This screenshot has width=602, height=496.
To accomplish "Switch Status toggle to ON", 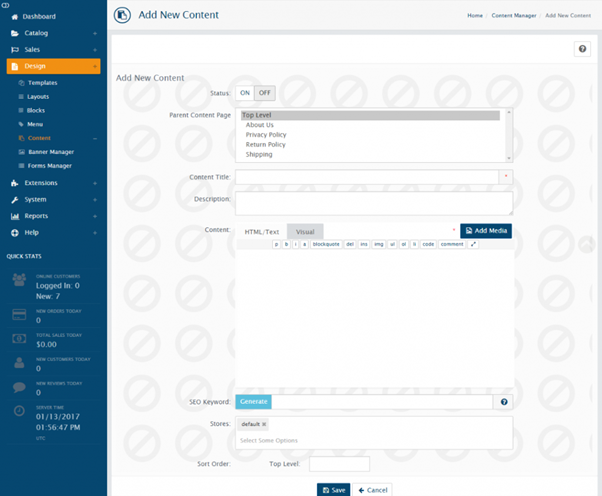I will [245, 93].
